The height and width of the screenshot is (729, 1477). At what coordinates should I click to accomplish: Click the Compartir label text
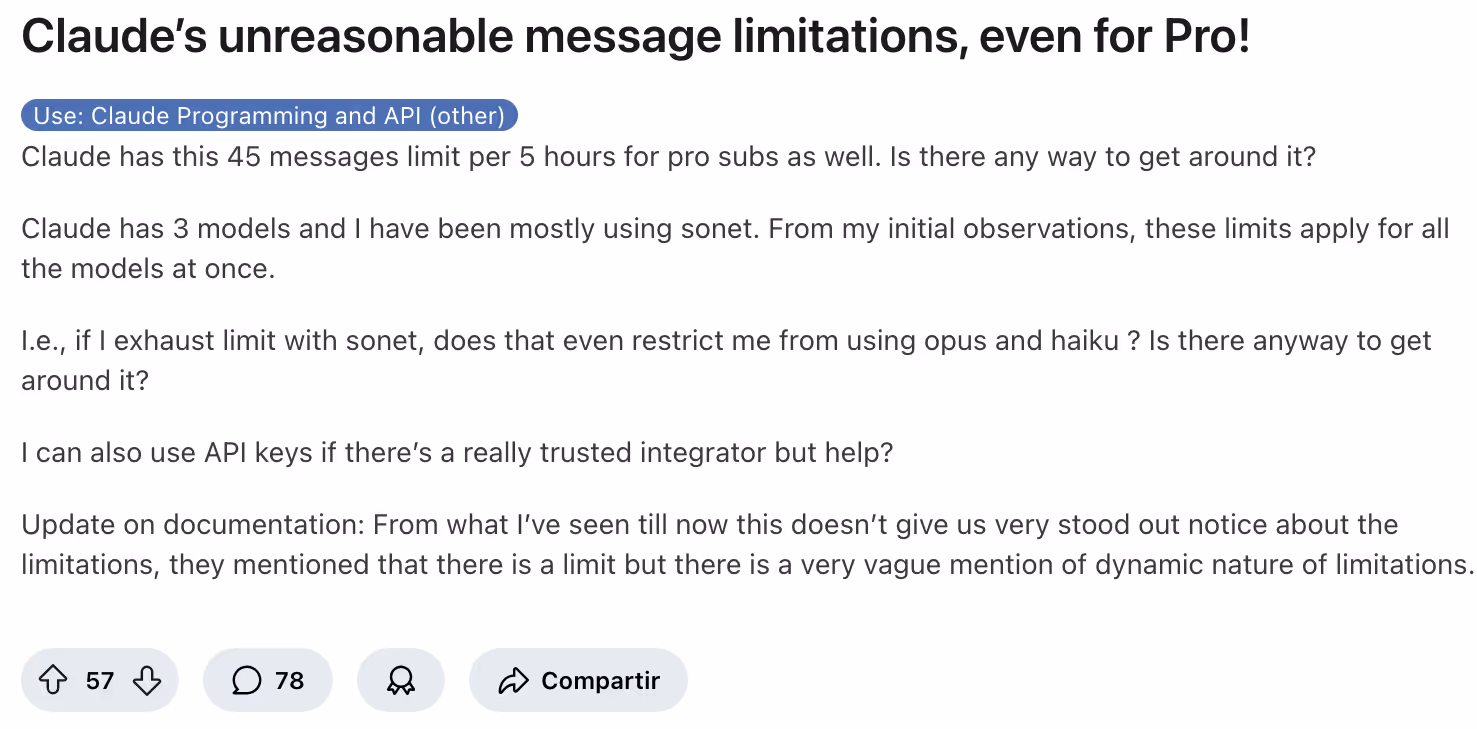click(x=601, y=681)
